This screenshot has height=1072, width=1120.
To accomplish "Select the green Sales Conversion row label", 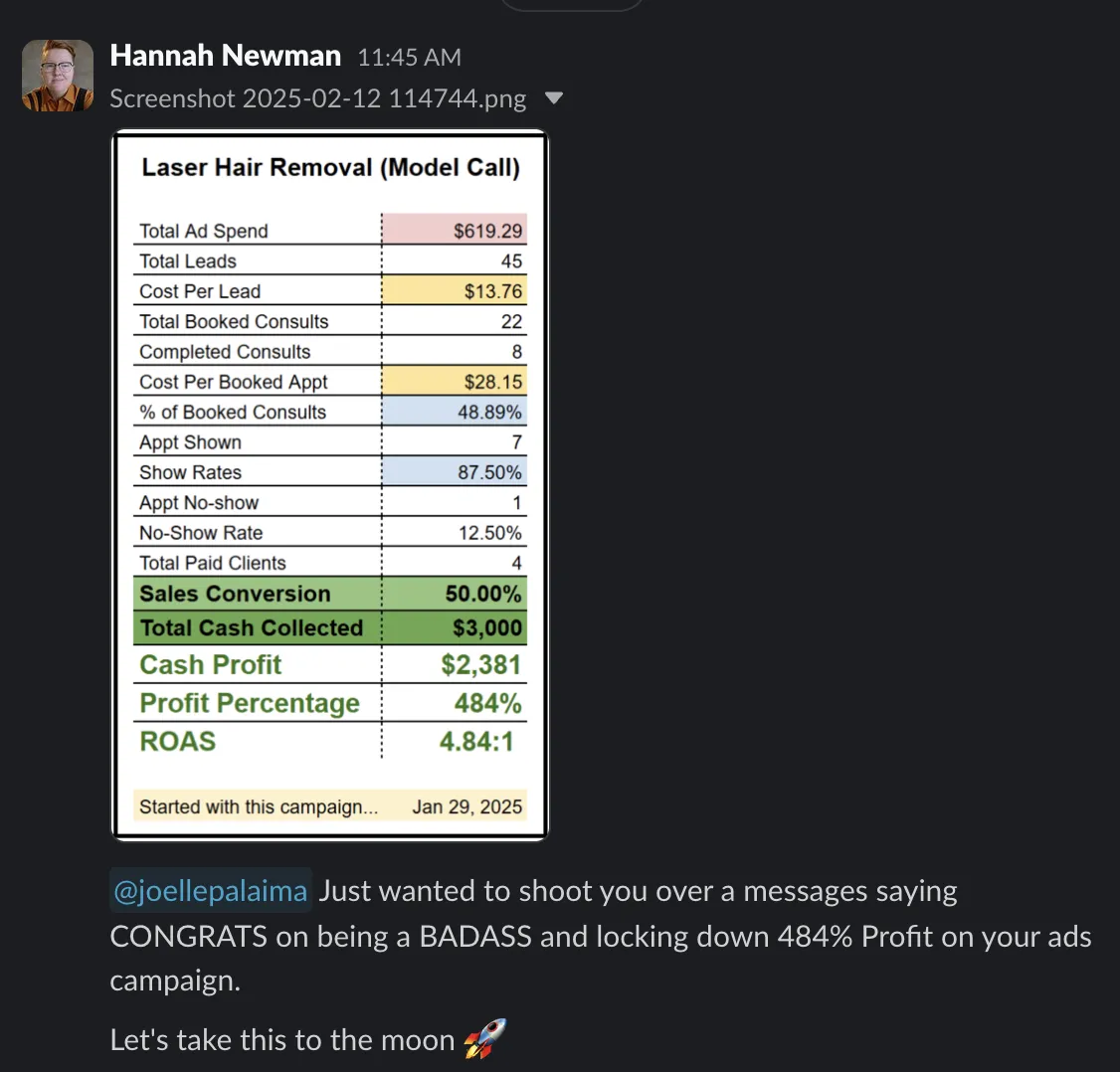I will click(x=235, y=594).
